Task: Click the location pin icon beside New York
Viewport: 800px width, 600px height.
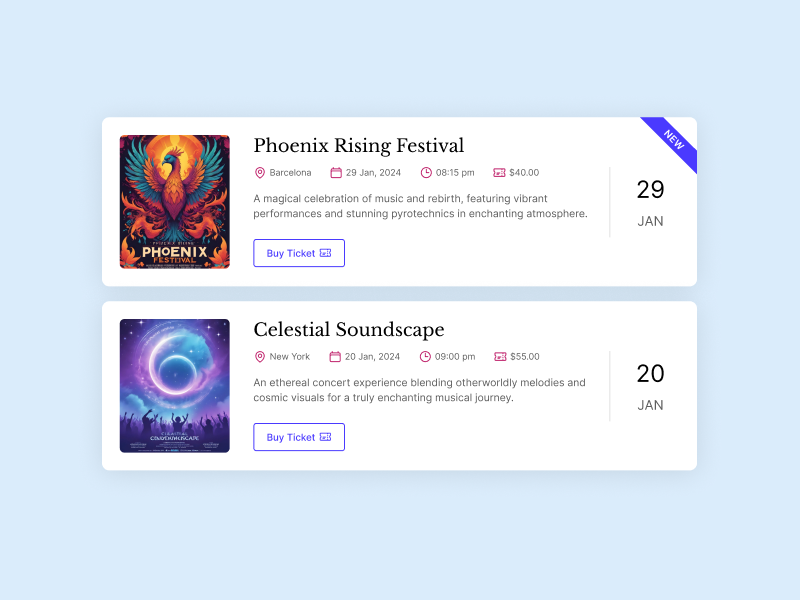Action: point(260,357)
